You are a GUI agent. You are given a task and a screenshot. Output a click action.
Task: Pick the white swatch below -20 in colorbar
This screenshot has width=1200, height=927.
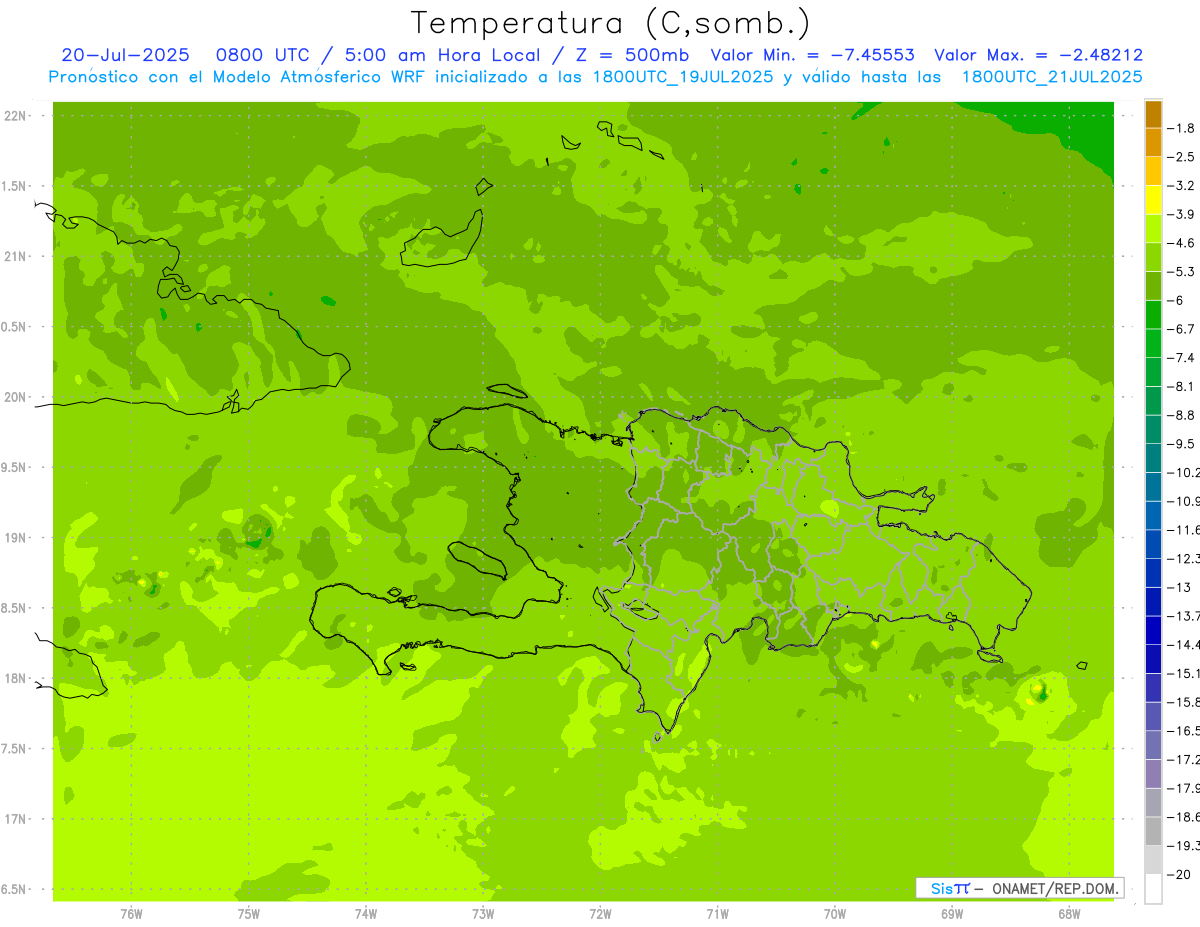coord(1153,889)
